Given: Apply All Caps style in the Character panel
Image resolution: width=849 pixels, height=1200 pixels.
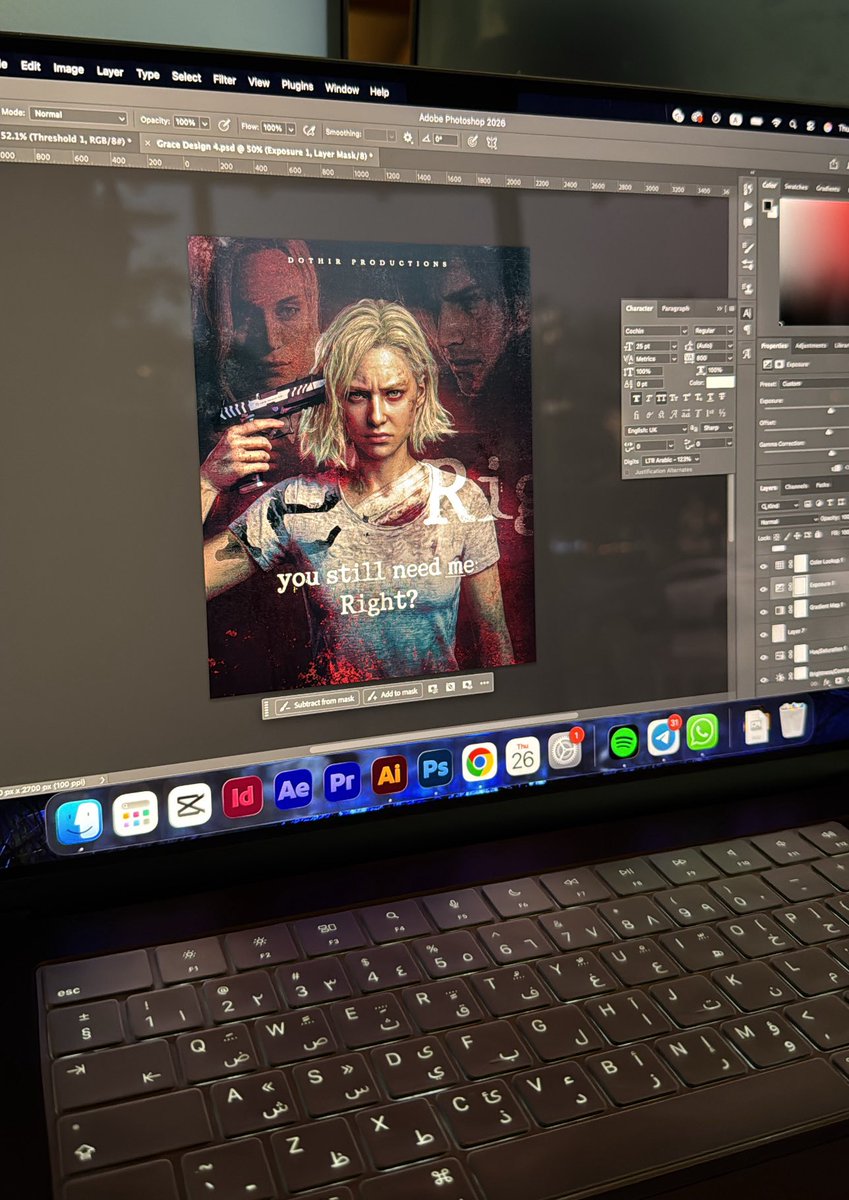Looking at the screenshot, I should coord(661,398).
